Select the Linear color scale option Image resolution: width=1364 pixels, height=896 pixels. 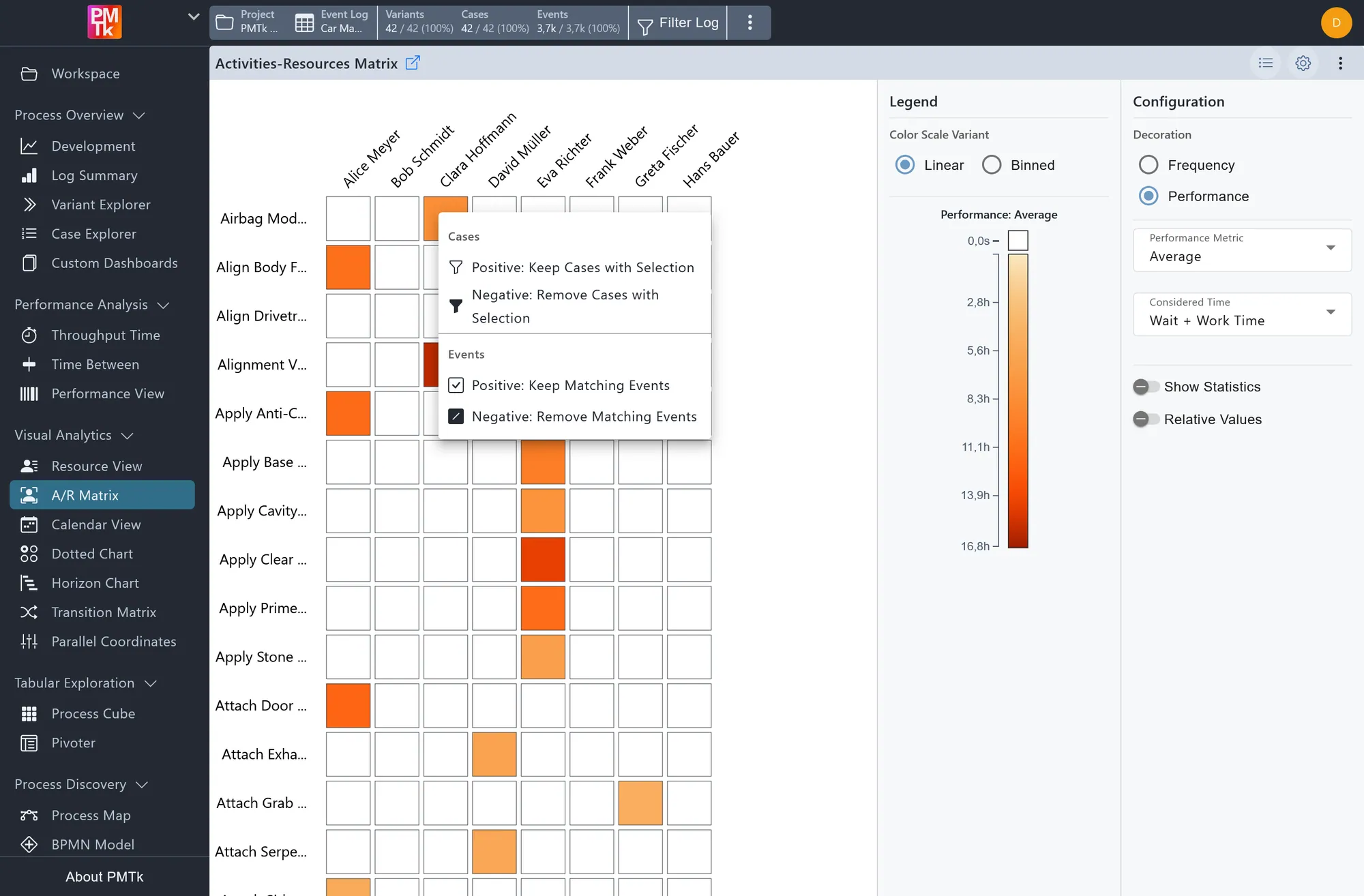coord(905,165)
